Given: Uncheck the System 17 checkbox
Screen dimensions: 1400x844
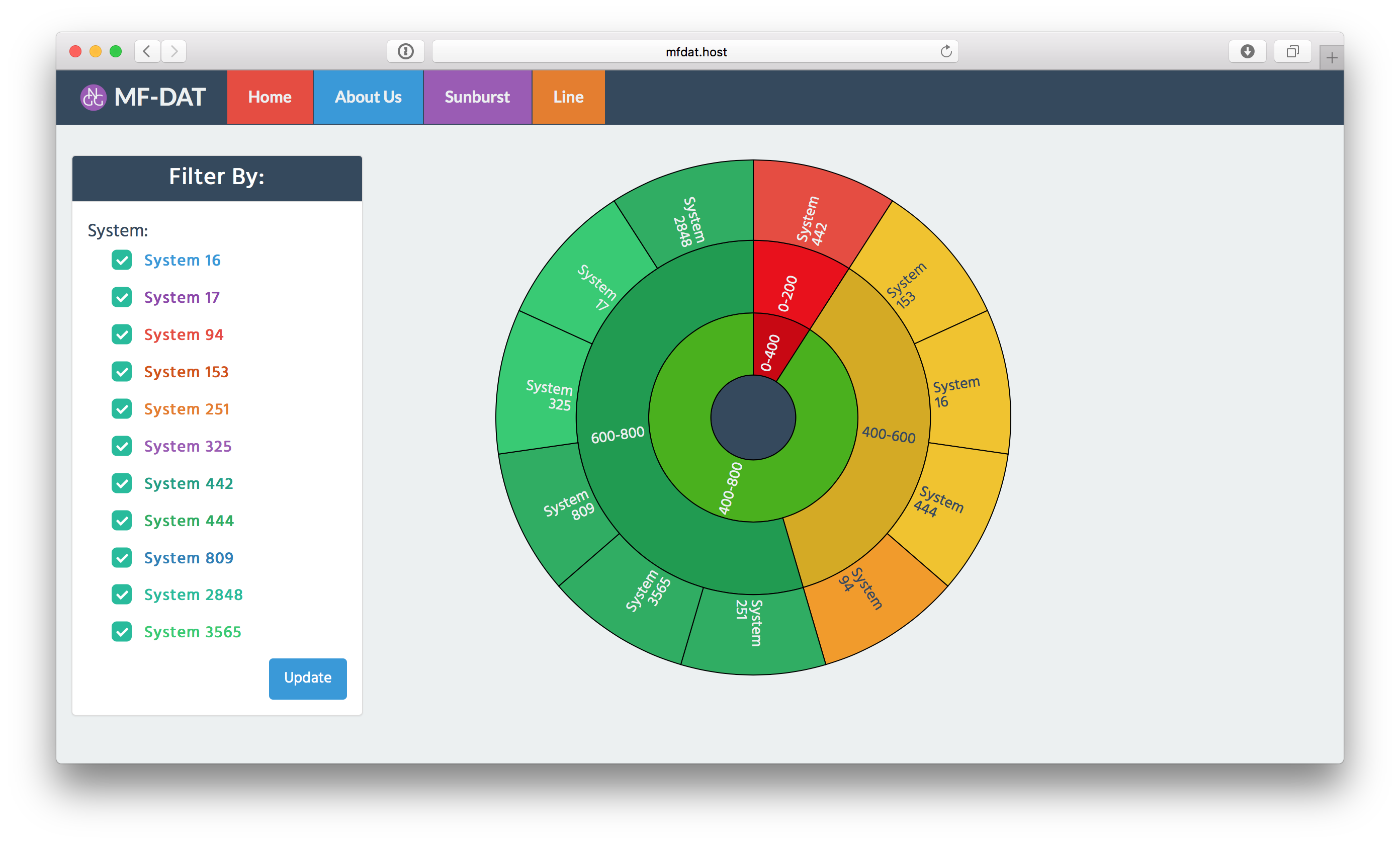Looking at the screenshot, I should (122, 297).
